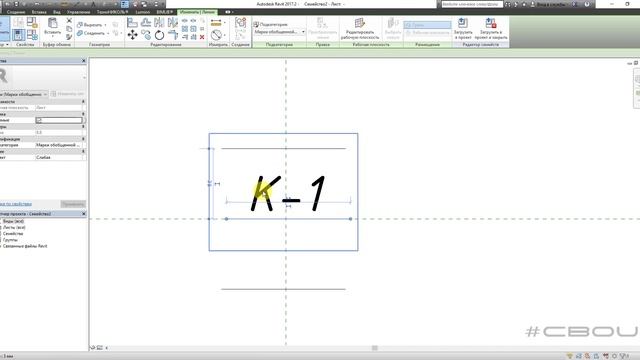
Task: Click the horizontal scrollbar thumb under the drawing
Action: pyautogui.click(x=375, y=348)
